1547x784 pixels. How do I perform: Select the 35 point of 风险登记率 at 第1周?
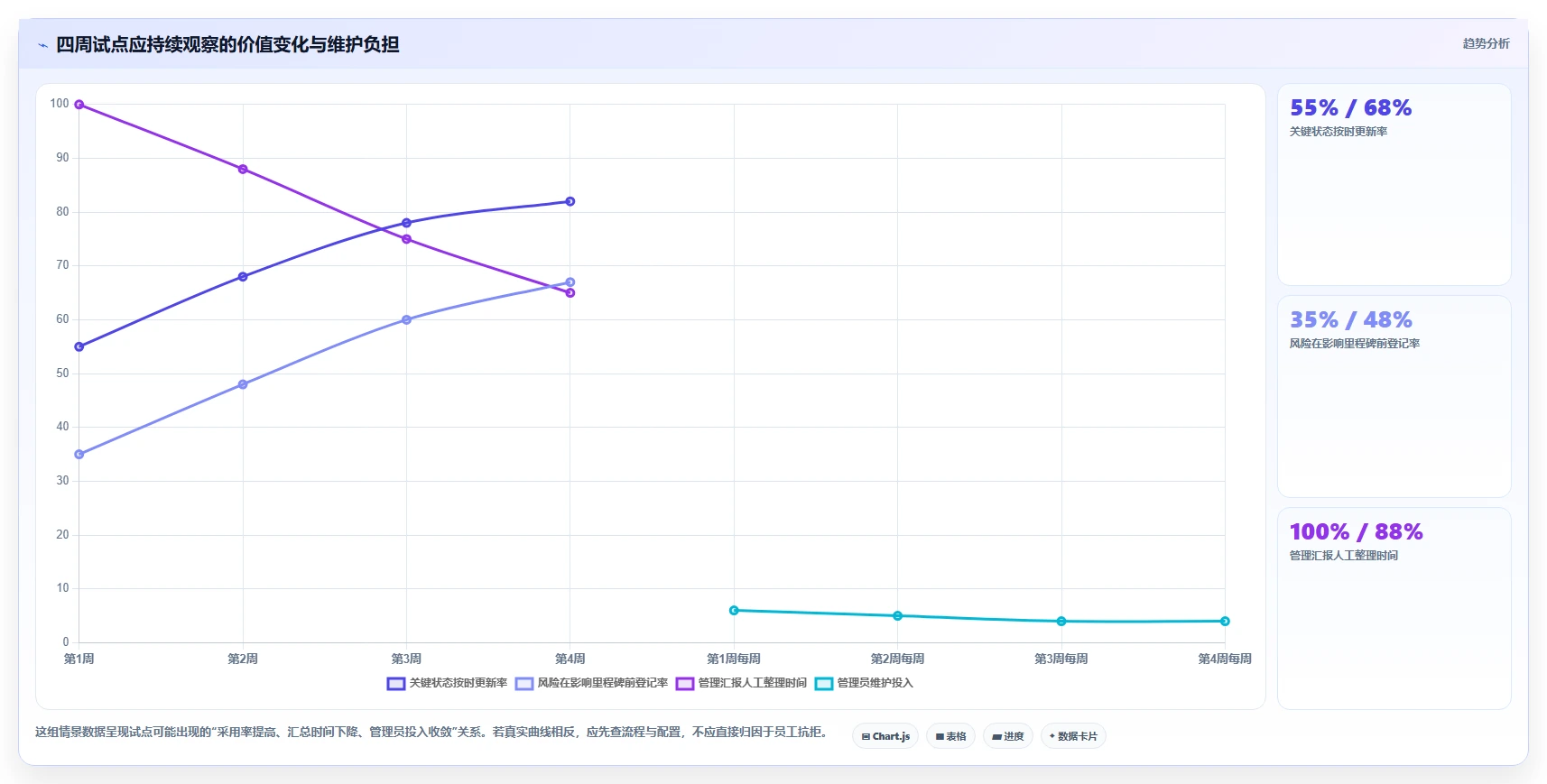pos(79,455)
